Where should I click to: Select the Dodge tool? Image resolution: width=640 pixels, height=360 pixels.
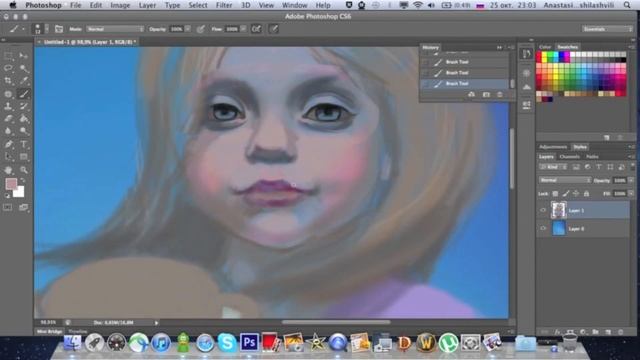tap(24, 131)
